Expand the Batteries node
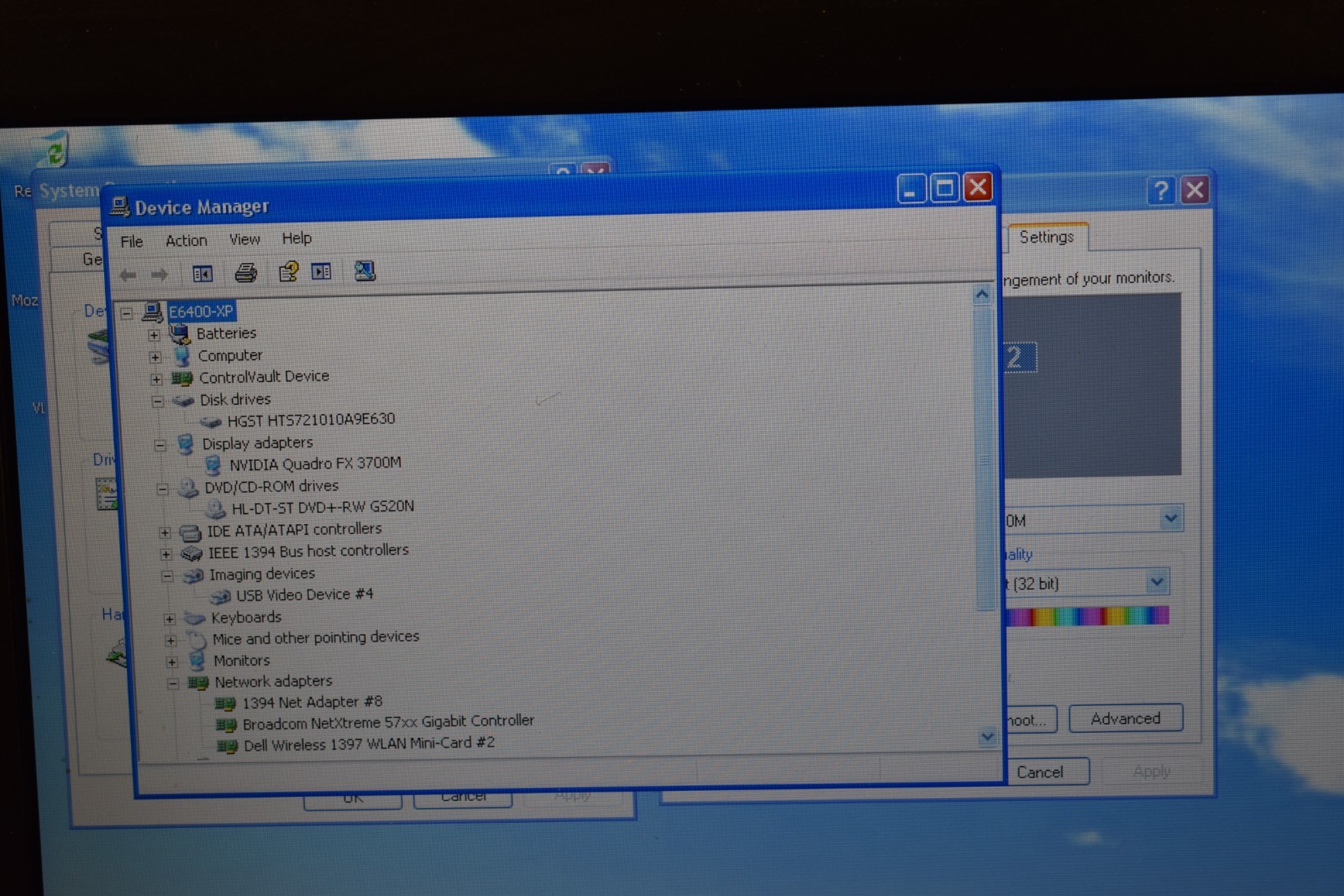1344x896 pixels. coord(154,335)
